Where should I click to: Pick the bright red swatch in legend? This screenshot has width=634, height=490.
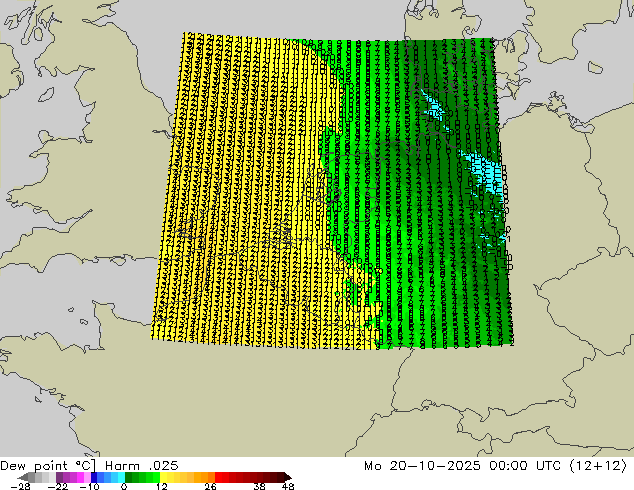(218, 477)
